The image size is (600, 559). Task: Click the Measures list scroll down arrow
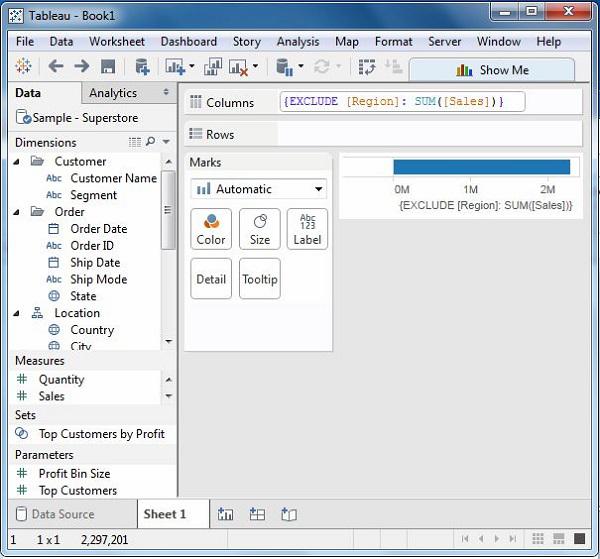coord(168,396)
